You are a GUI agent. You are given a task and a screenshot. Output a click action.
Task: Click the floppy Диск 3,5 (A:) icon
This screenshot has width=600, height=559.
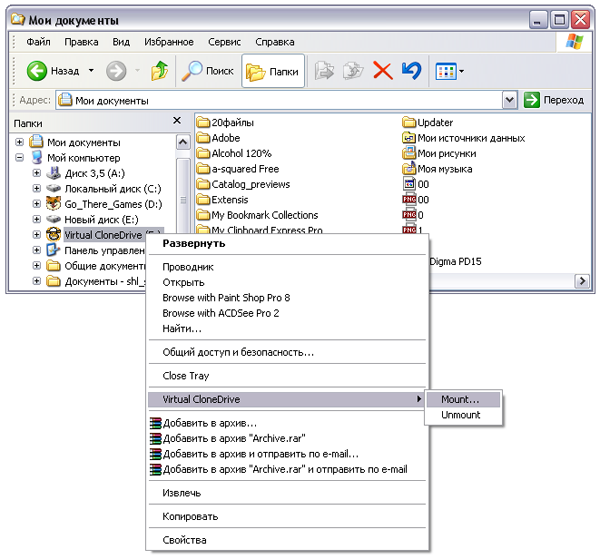pos(53,173)
